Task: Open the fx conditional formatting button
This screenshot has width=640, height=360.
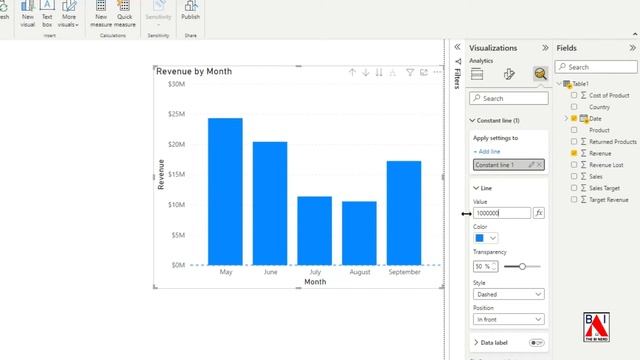Action: [539, 213]
